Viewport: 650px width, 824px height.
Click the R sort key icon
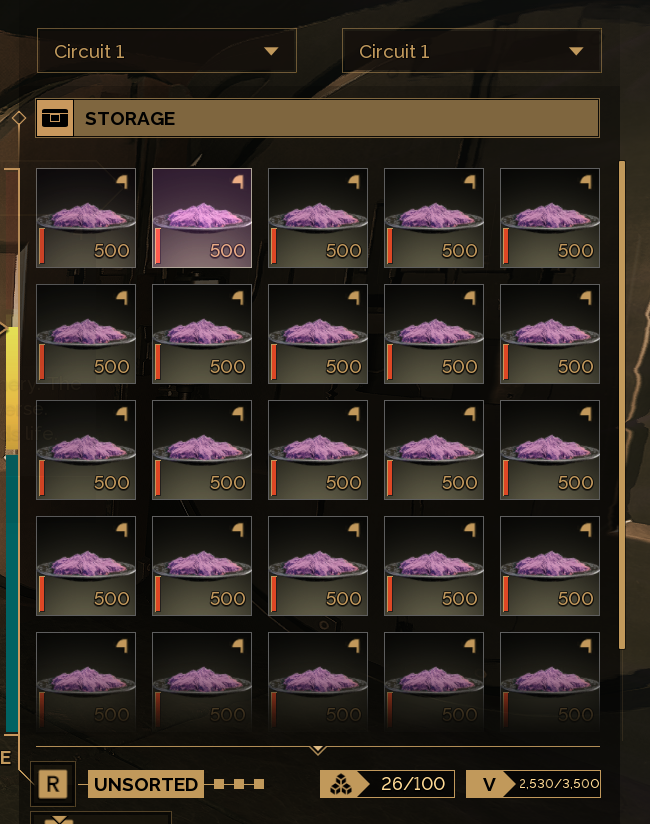click(53, 784)
